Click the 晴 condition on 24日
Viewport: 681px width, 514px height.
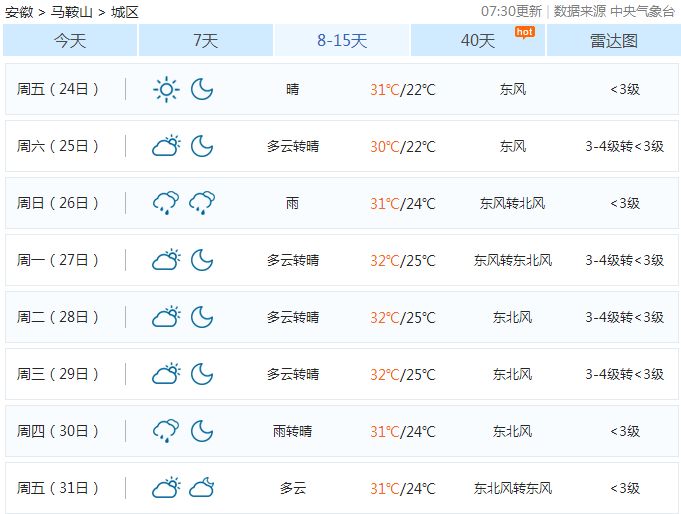click(x=293, y=89)
